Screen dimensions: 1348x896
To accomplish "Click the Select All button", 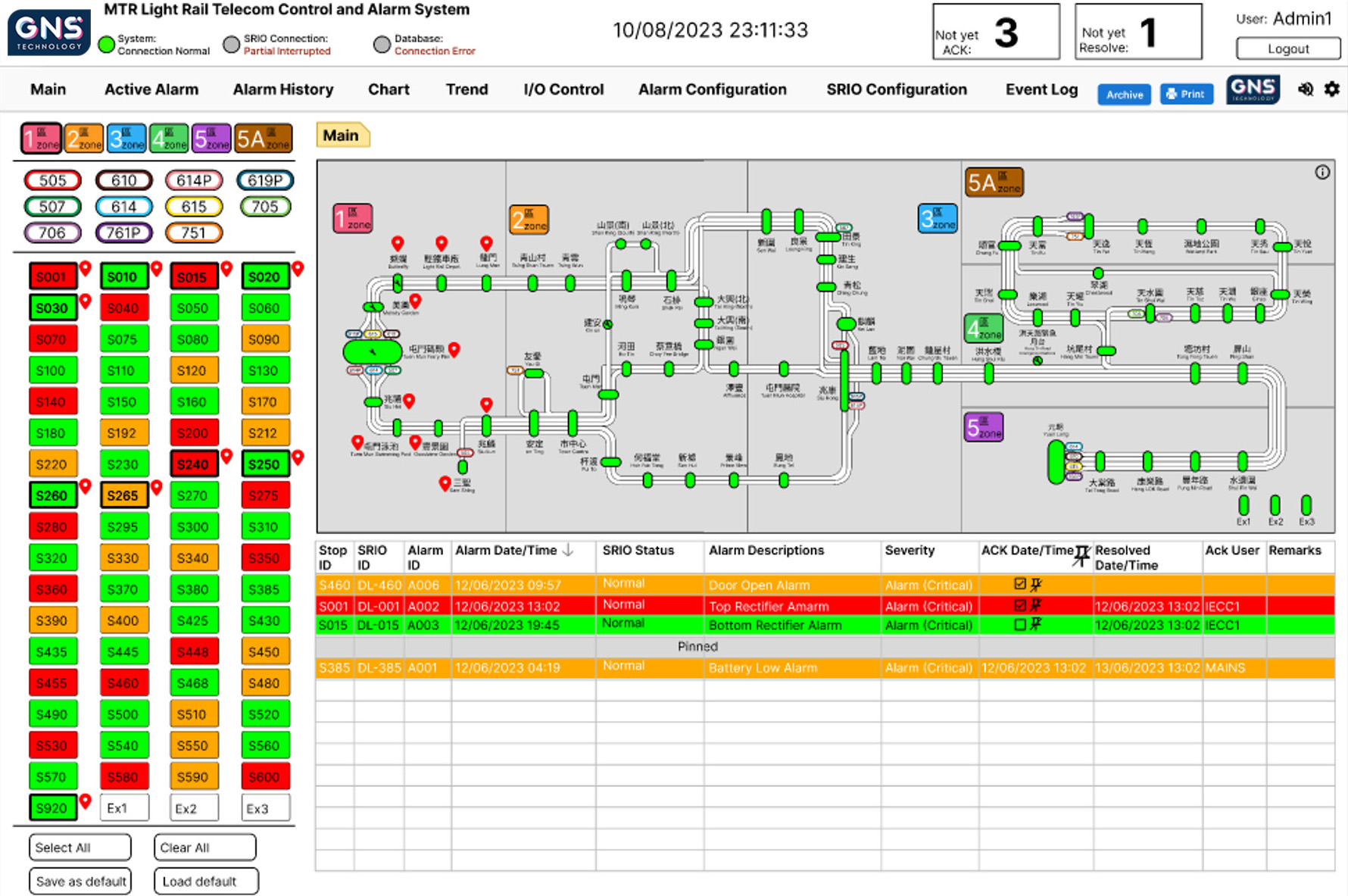I will click(x=80, y=848).
